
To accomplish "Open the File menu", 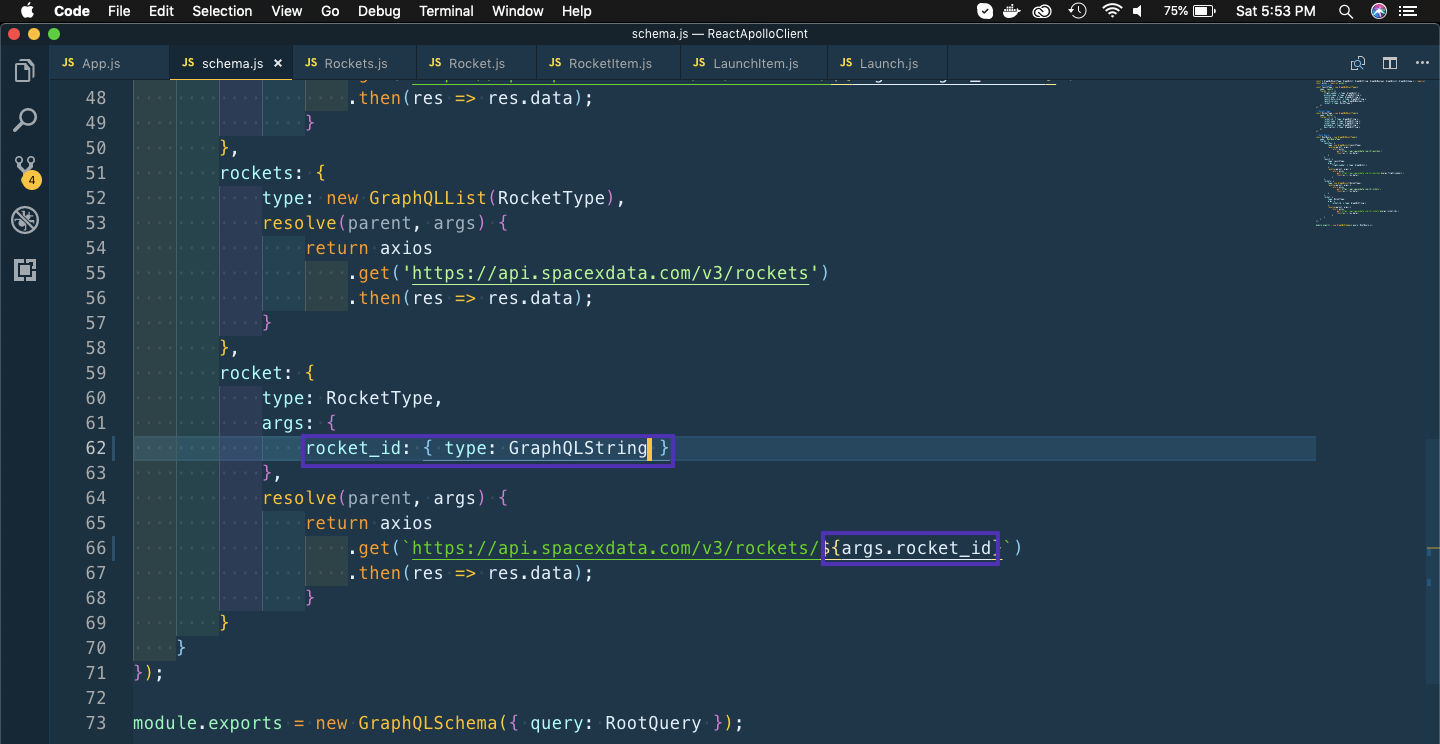I will pos(119,11).
